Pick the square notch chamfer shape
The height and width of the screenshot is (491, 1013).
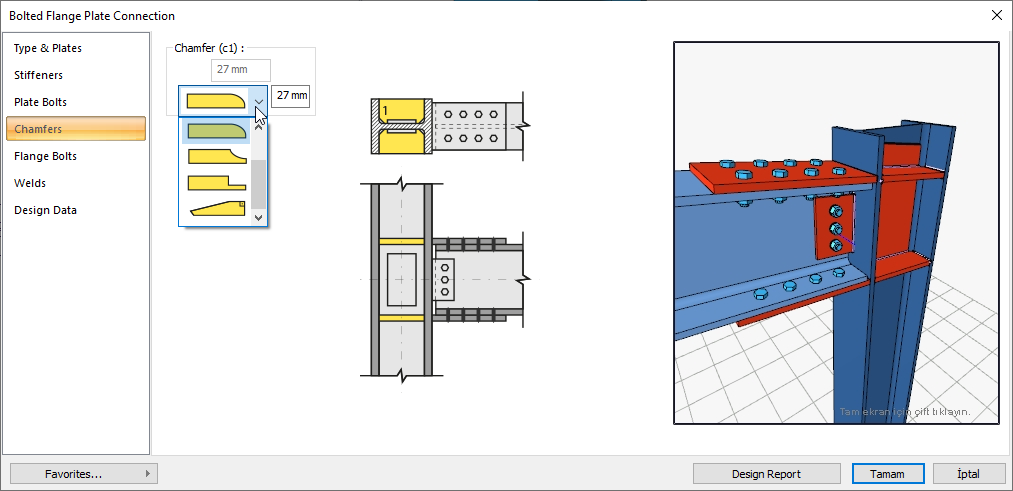[215, 182]
